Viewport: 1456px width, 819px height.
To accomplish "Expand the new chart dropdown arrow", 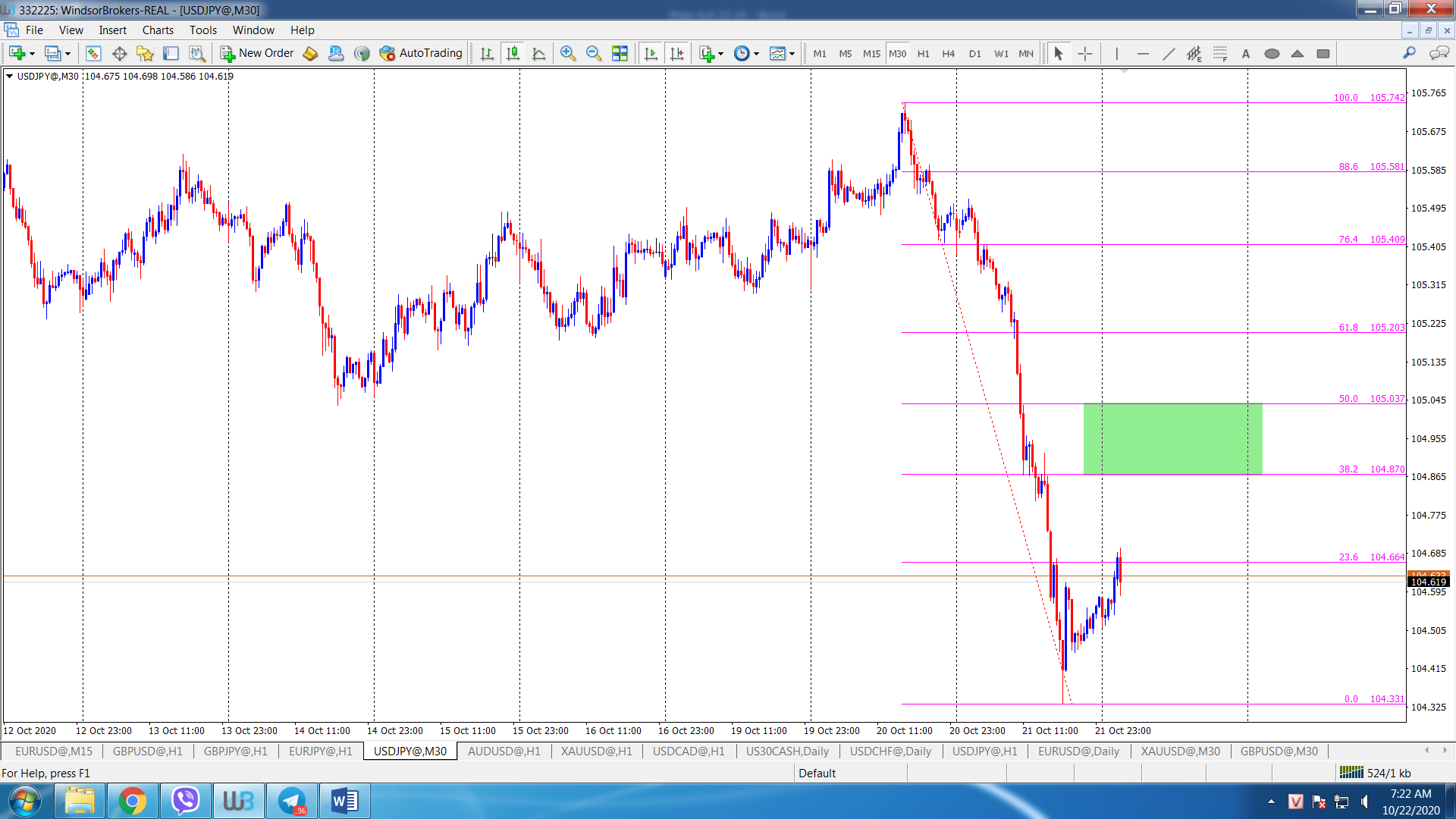I will (x=32, y=54).
